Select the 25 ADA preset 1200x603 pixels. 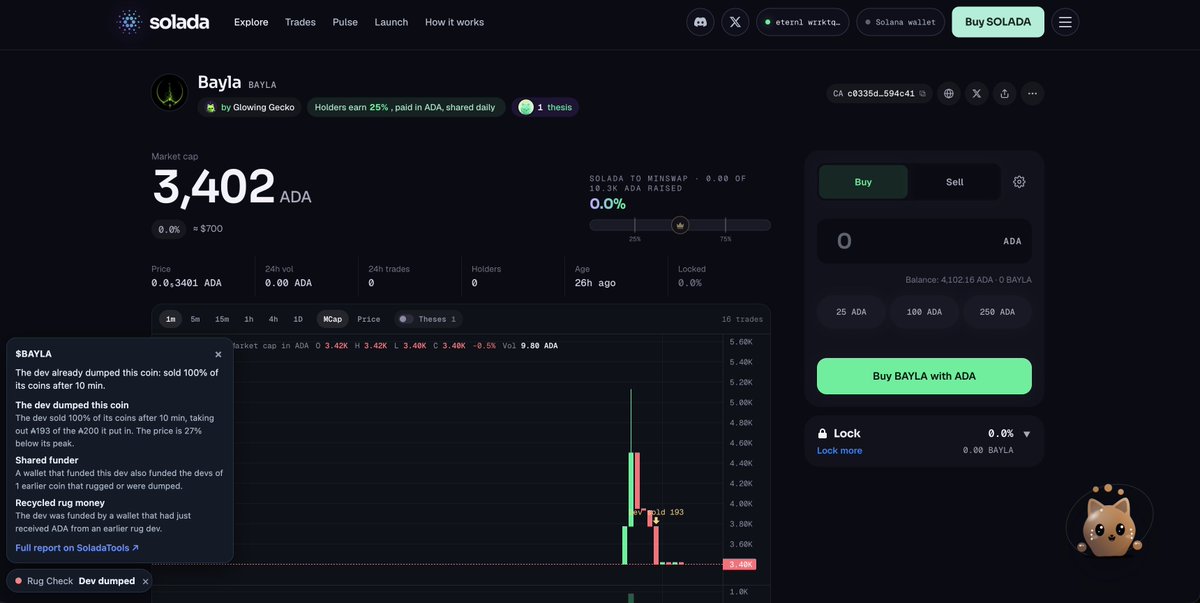851,312
